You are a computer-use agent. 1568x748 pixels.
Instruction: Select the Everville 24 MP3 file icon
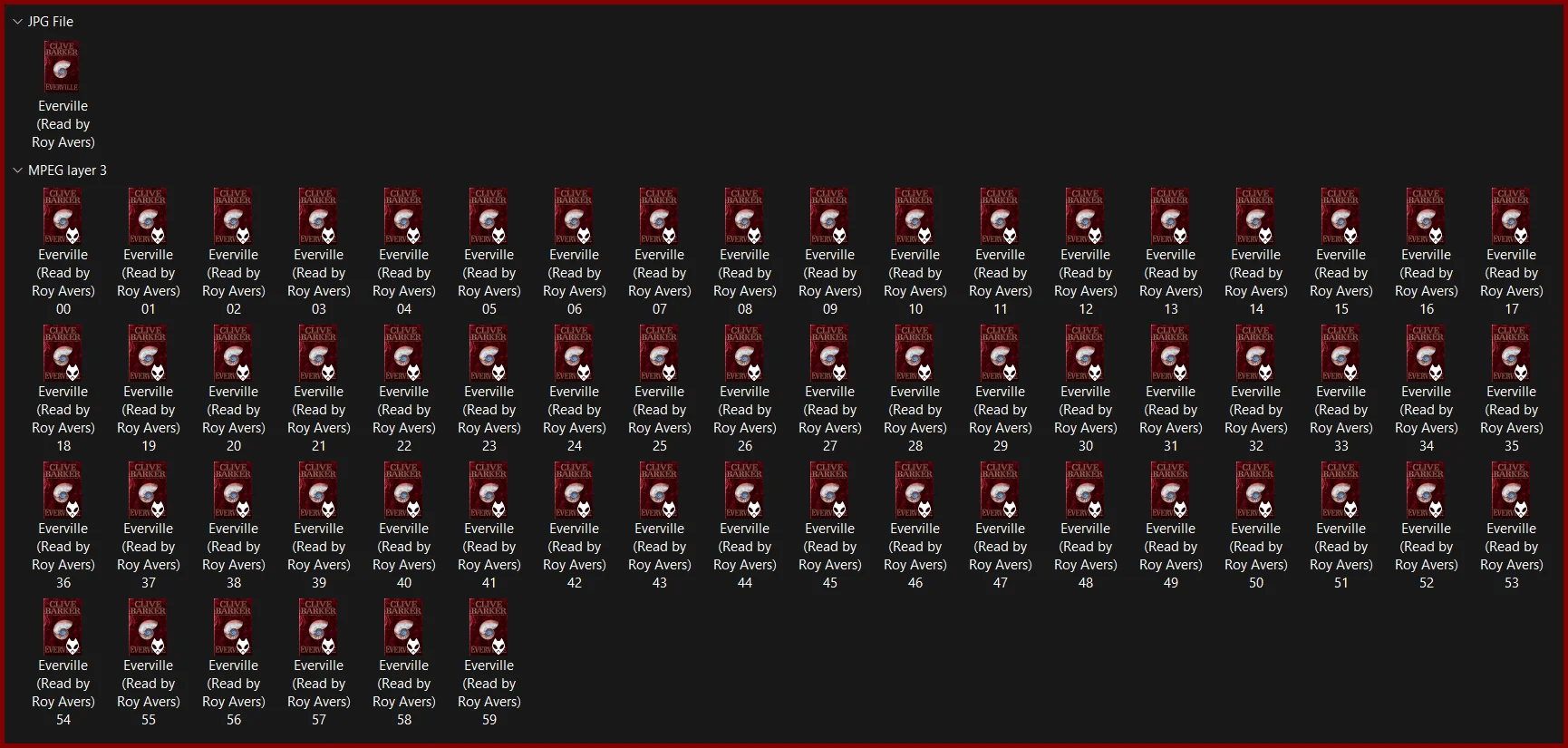(574, 353)
